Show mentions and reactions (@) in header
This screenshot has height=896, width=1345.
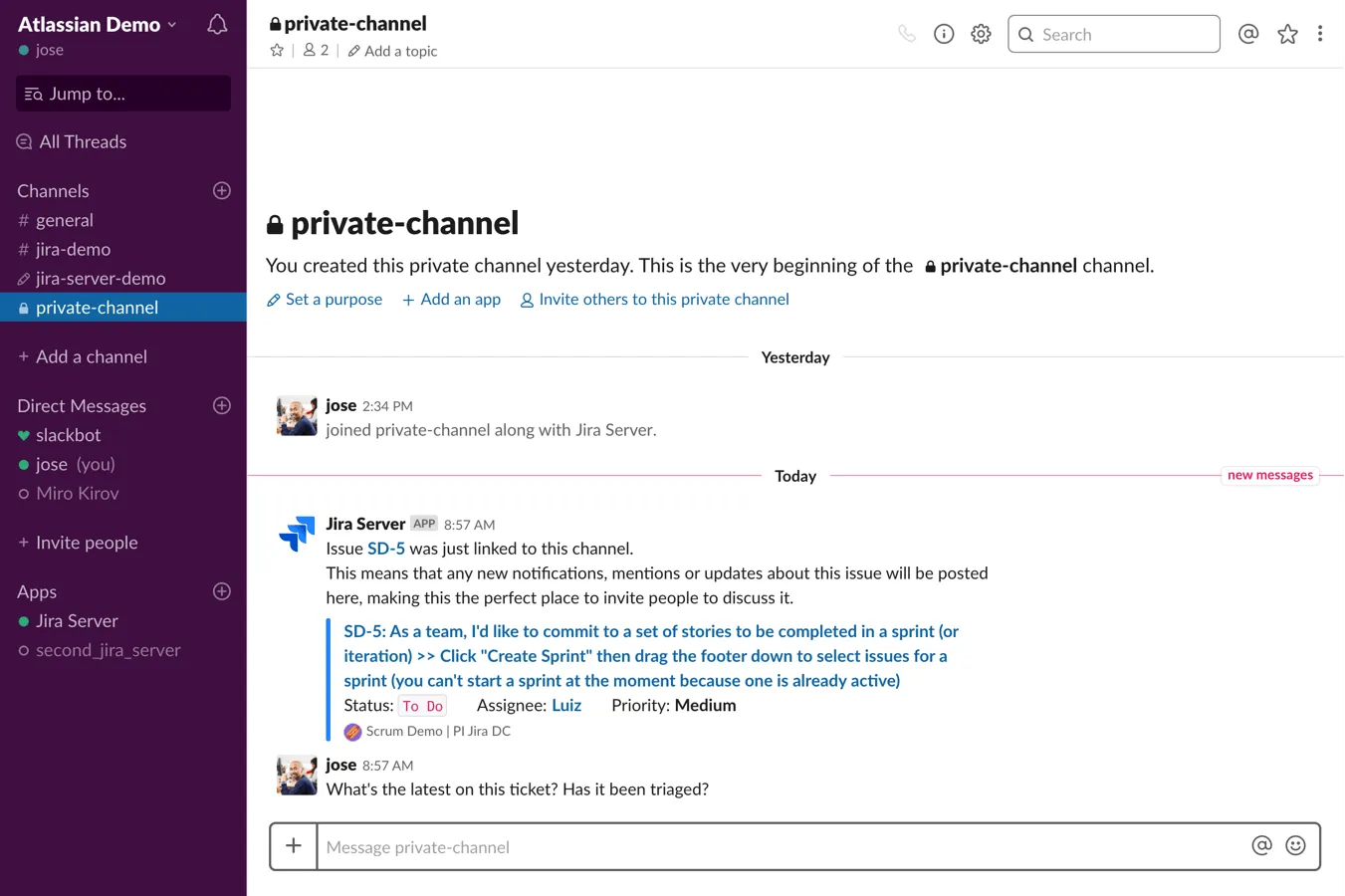[x=1248, y=34]
